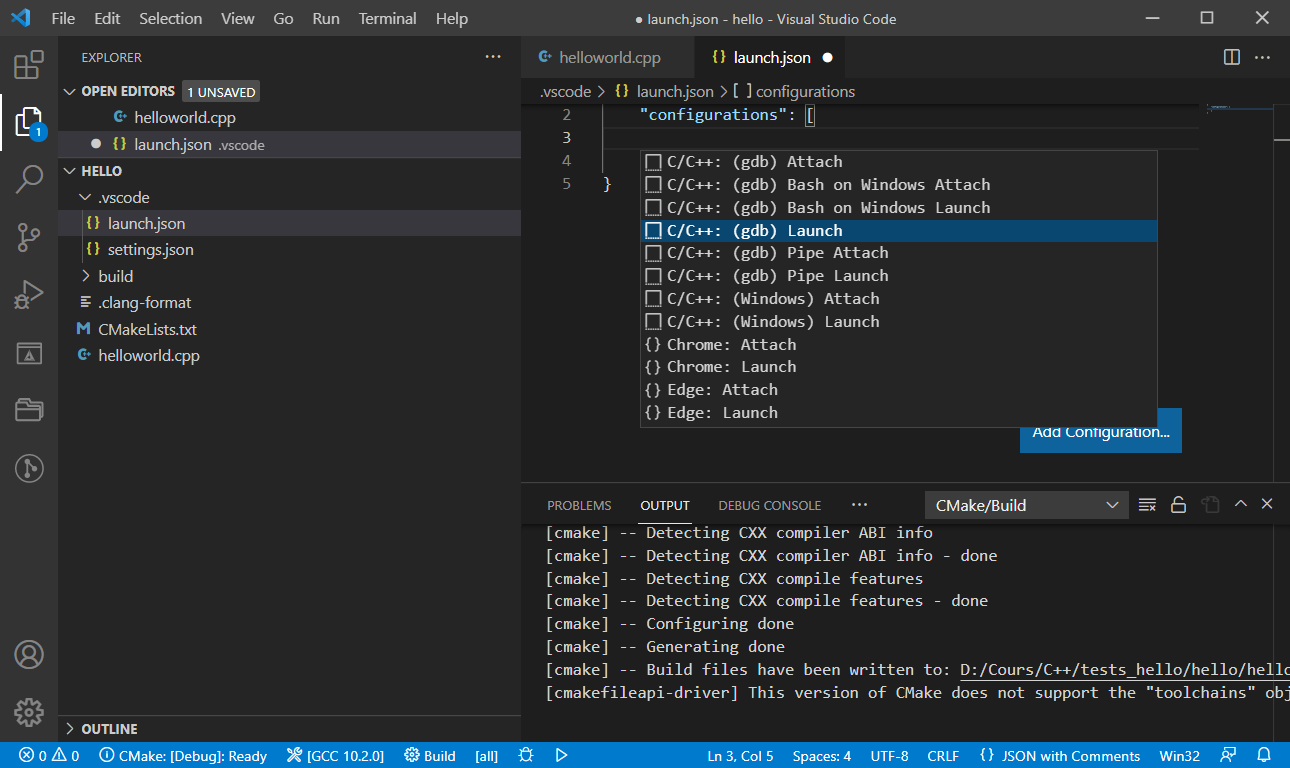
Task: Click the split editor right icon
Action: (1232, 57)
